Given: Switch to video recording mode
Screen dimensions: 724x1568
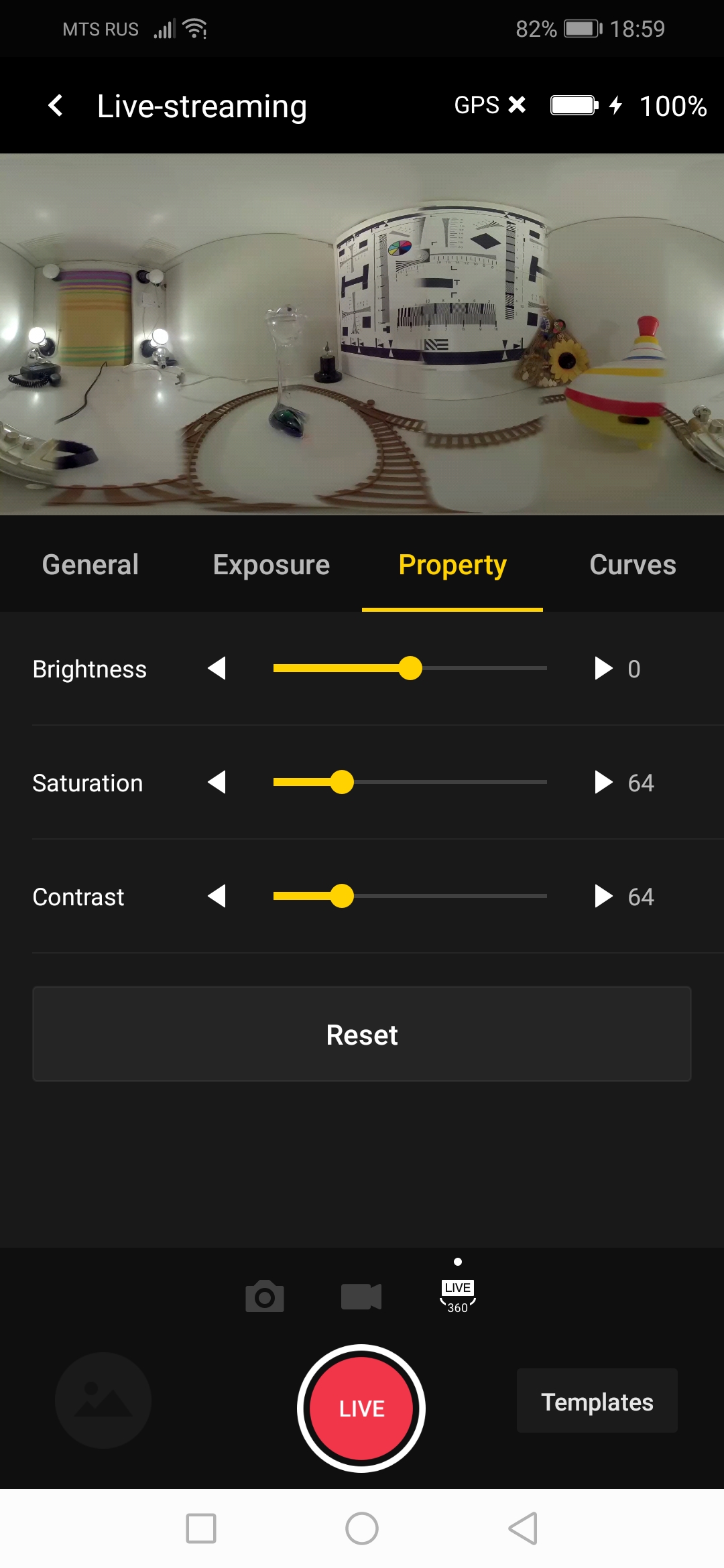Looking at the screenshot, I should coord(361,1297).
